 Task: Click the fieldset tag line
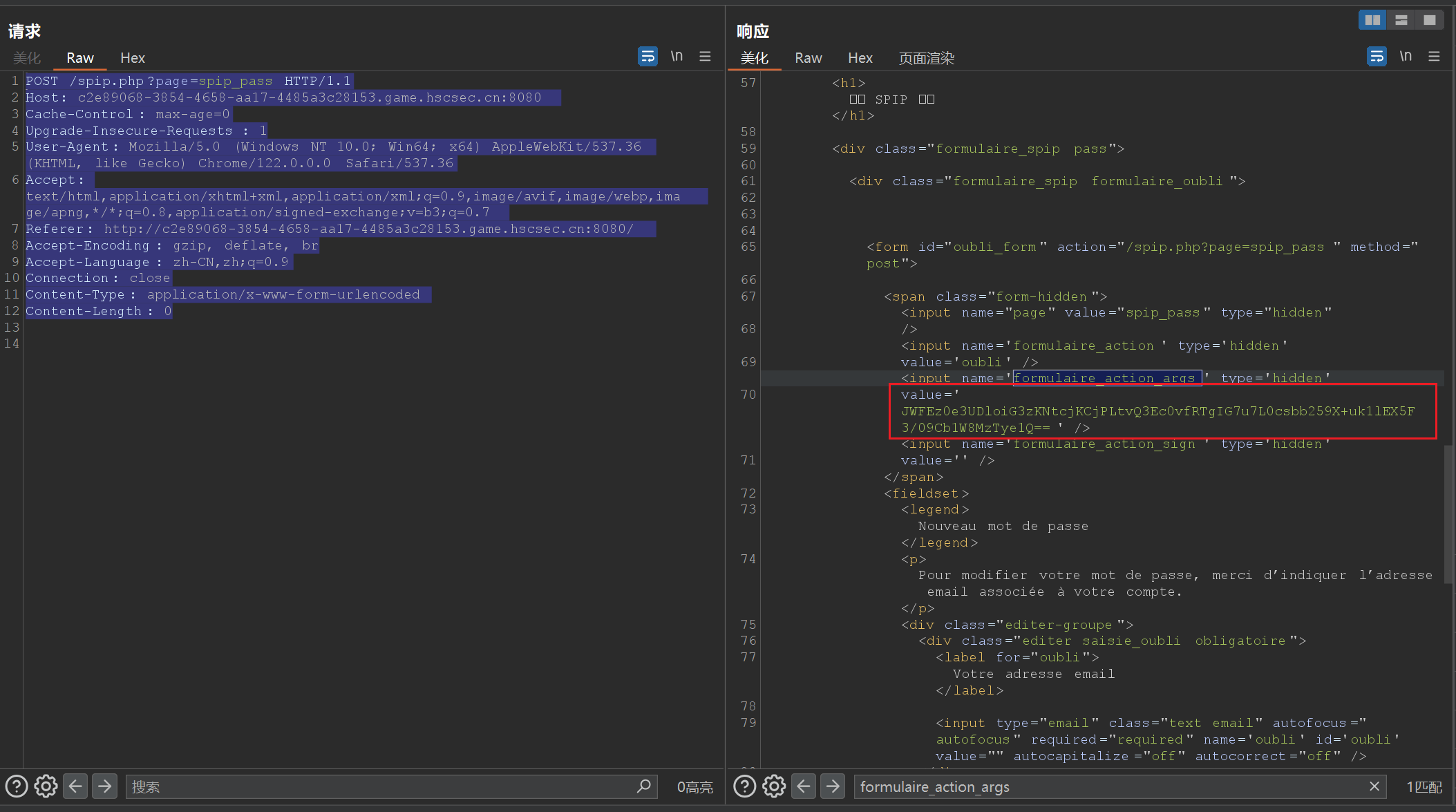pyautogui.click(x=926, y=493)
